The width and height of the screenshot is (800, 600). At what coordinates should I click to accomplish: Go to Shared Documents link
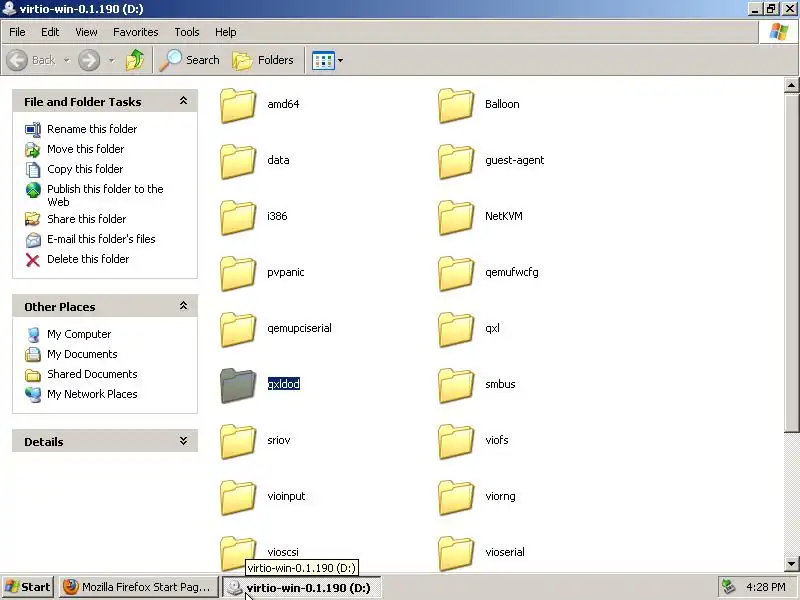92,374
